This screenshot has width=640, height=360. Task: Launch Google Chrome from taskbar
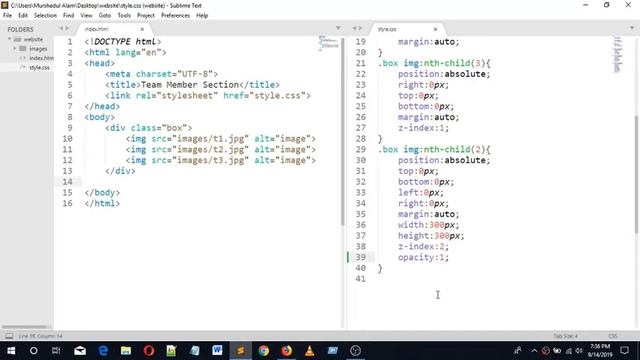pos(264,351)
